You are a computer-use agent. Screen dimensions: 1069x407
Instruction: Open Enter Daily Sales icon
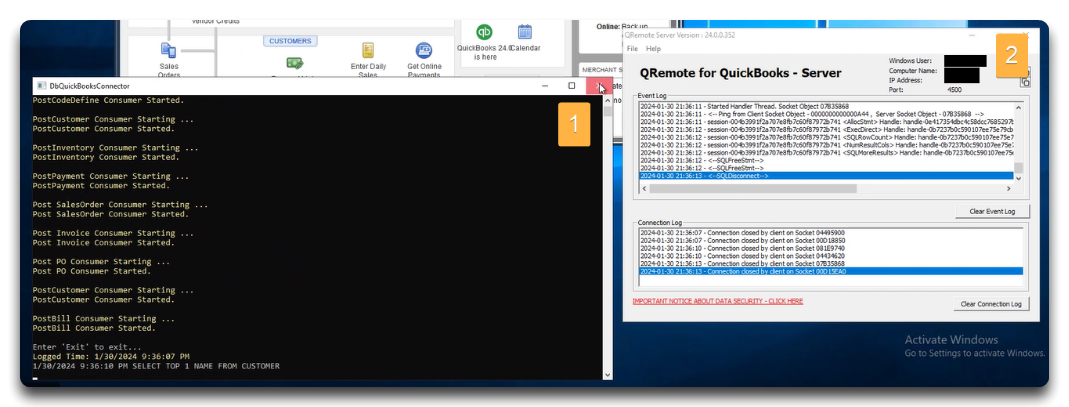point(368,51)
